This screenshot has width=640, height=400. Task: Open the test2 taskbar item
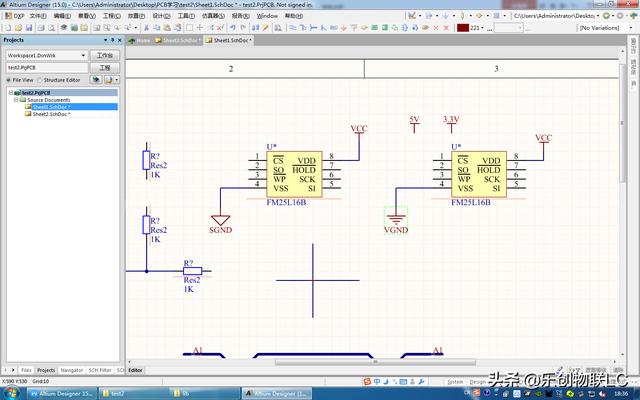(133, 393)
